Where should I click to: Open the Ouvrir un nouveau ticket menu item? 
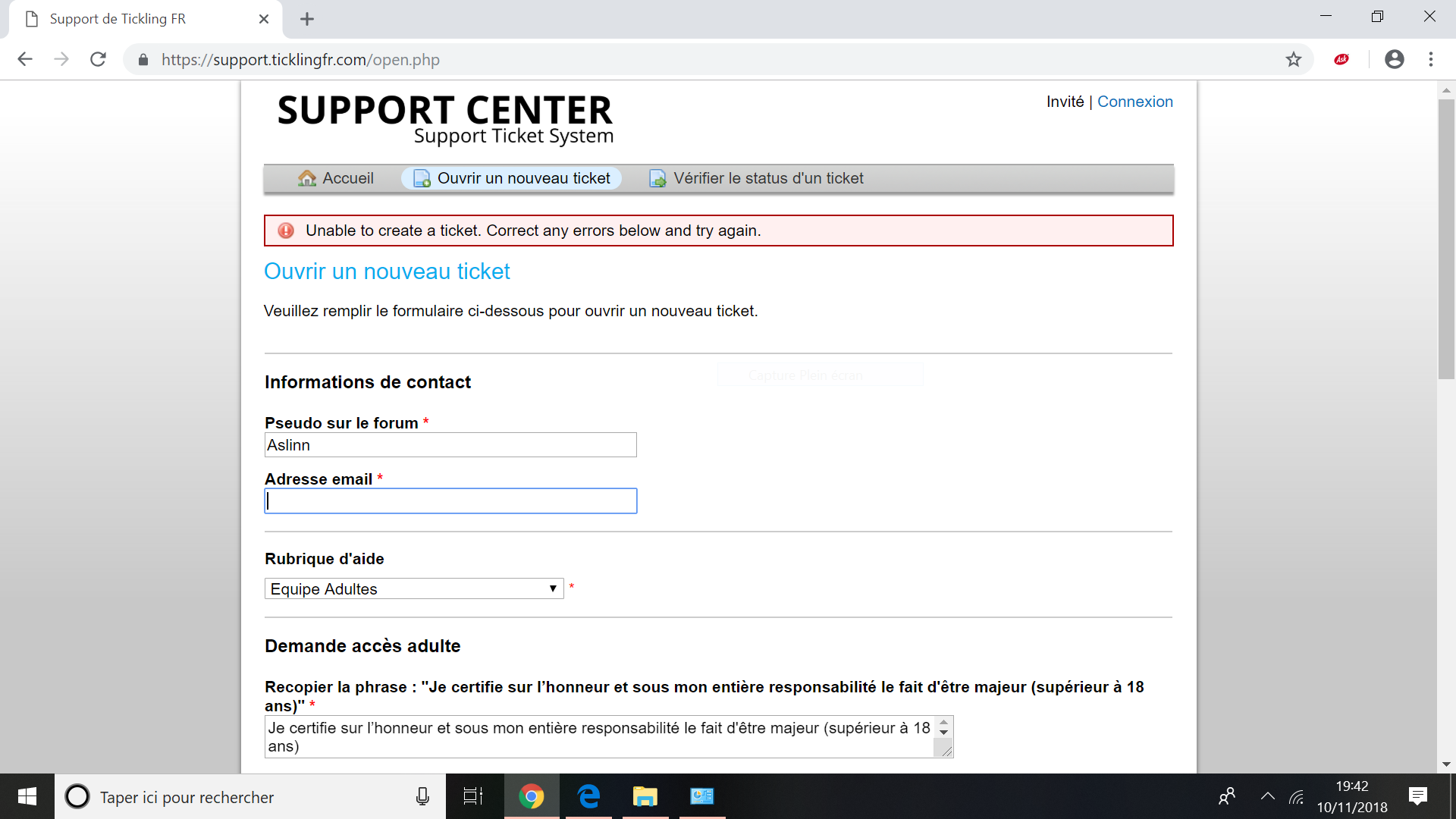511,178
